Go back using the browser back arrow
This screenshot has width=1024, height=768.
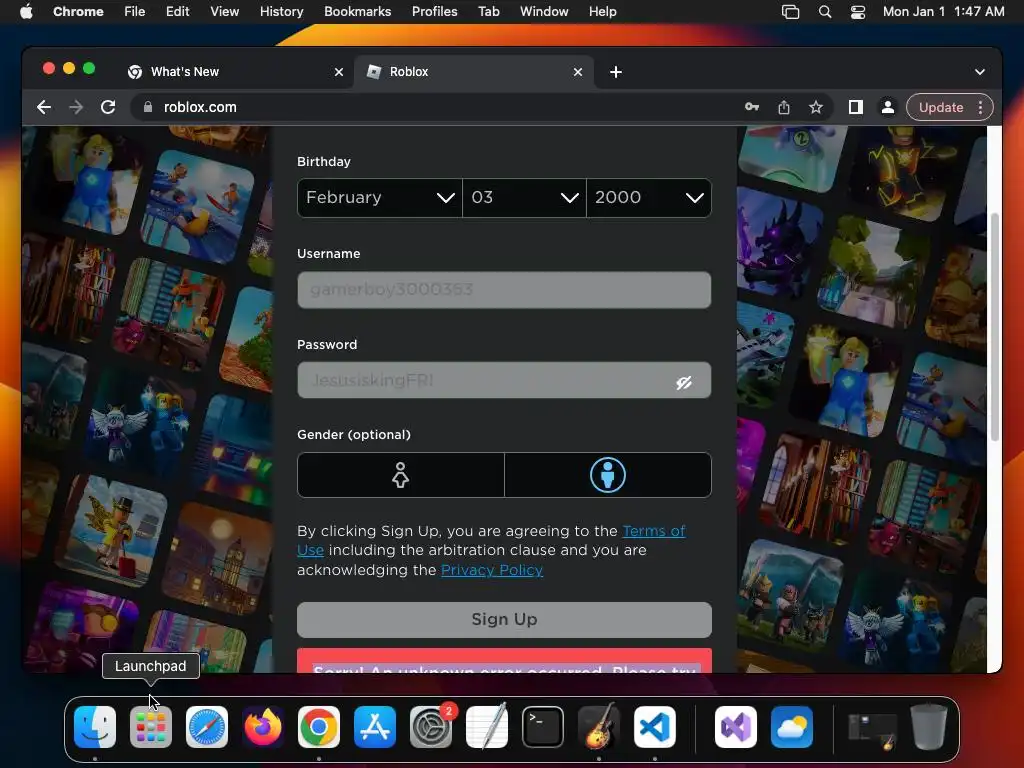[x=44, y=107]
